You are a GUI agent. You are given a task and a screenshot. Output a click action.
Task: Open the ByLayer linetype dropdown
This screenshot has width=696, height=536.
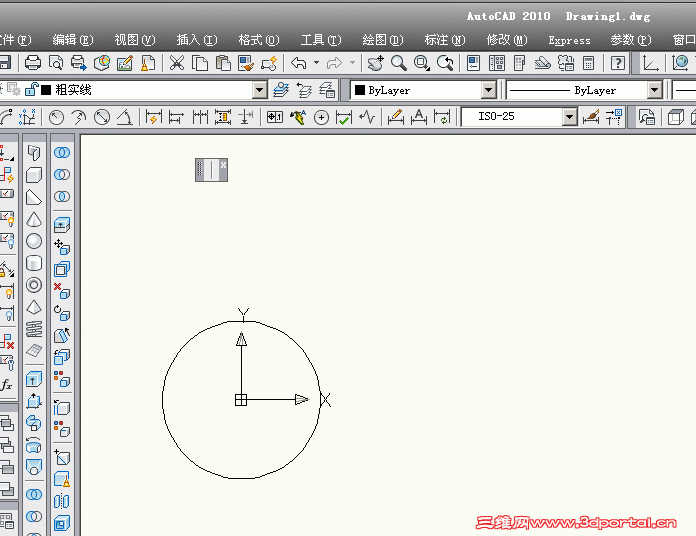(654, 90)
